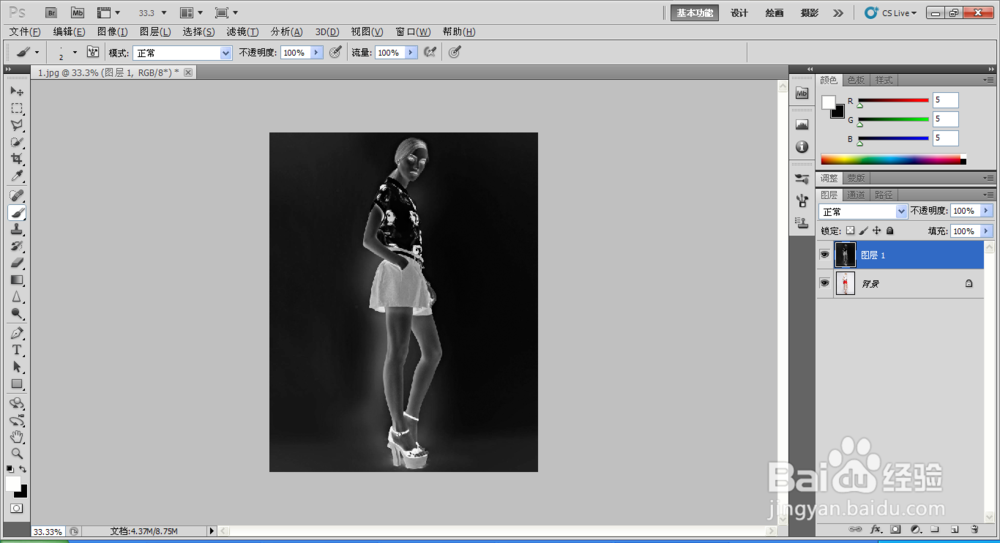Viewport: 1000px width, 543px height.
Task: Open the 文件(F) menu
Action: (x=26, y=32)
